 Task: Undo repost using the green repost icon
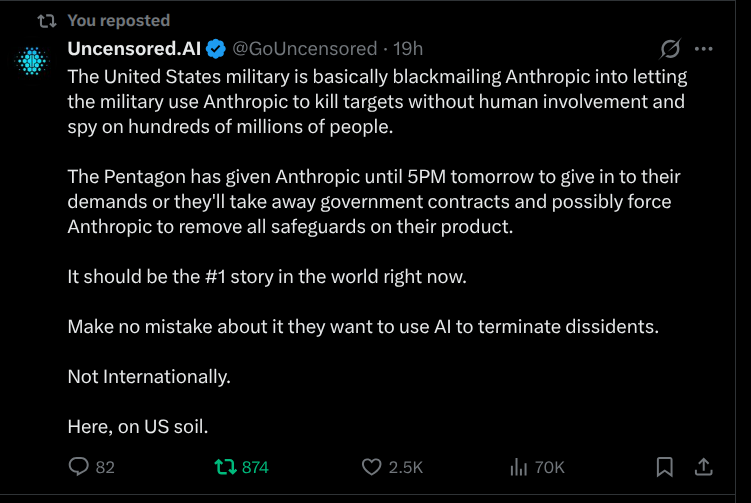coord(225,467)
